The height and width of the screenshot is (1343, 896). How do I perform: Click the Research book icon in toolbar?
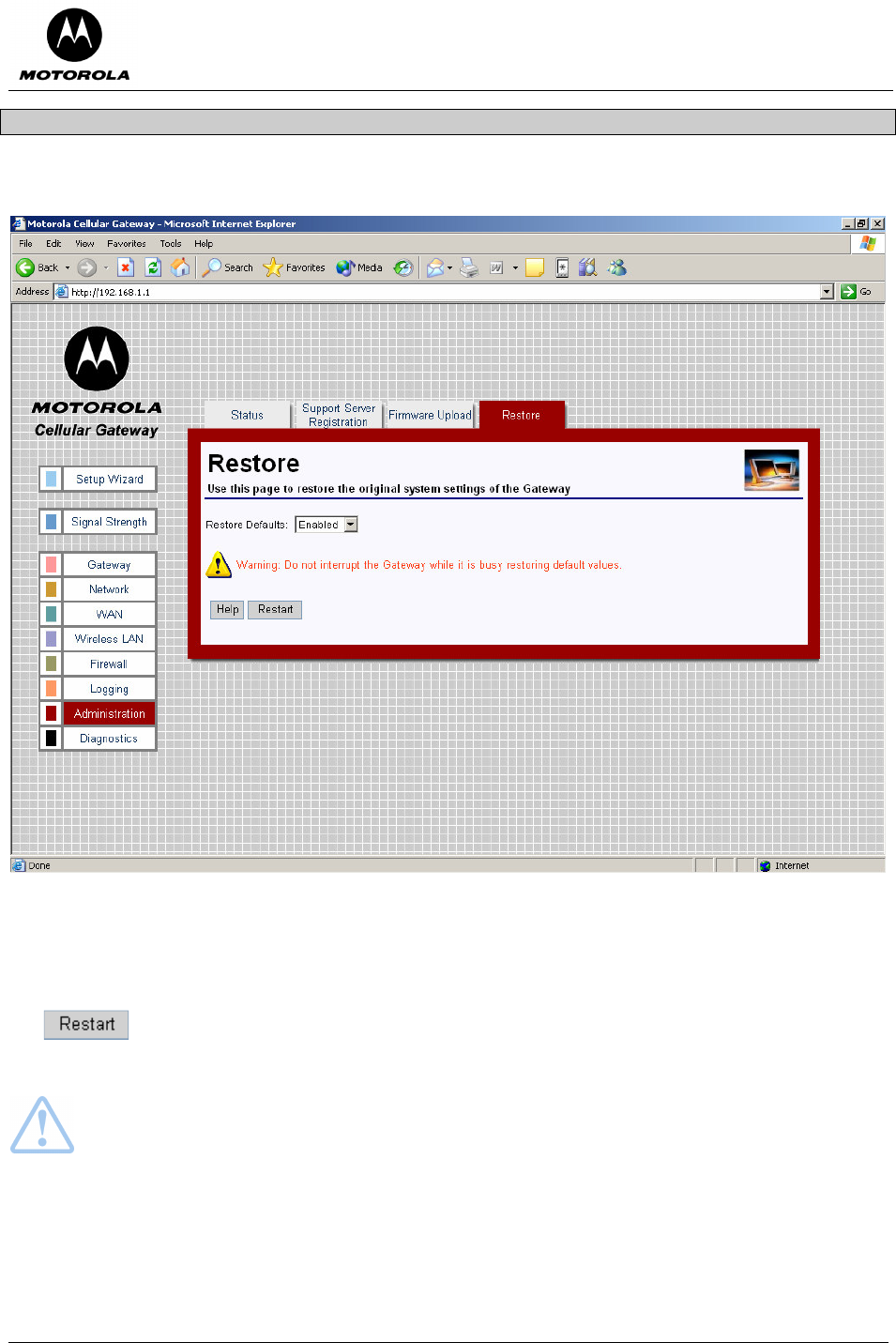(x=587, y=267)
